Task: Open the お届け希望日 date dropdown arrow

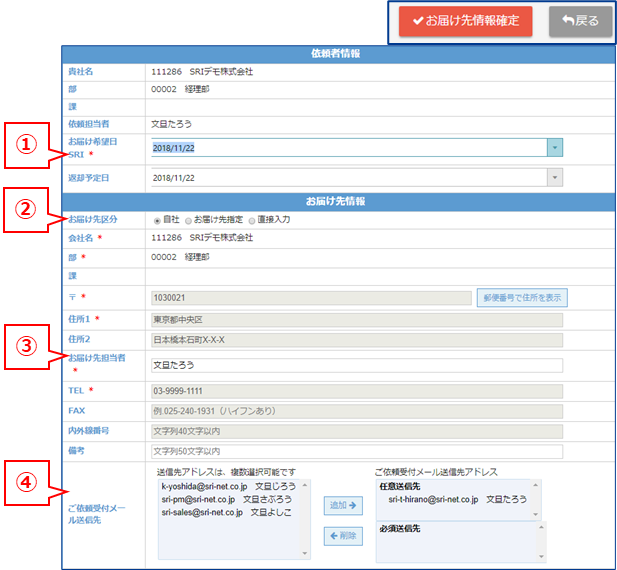Action: point(555,147)
